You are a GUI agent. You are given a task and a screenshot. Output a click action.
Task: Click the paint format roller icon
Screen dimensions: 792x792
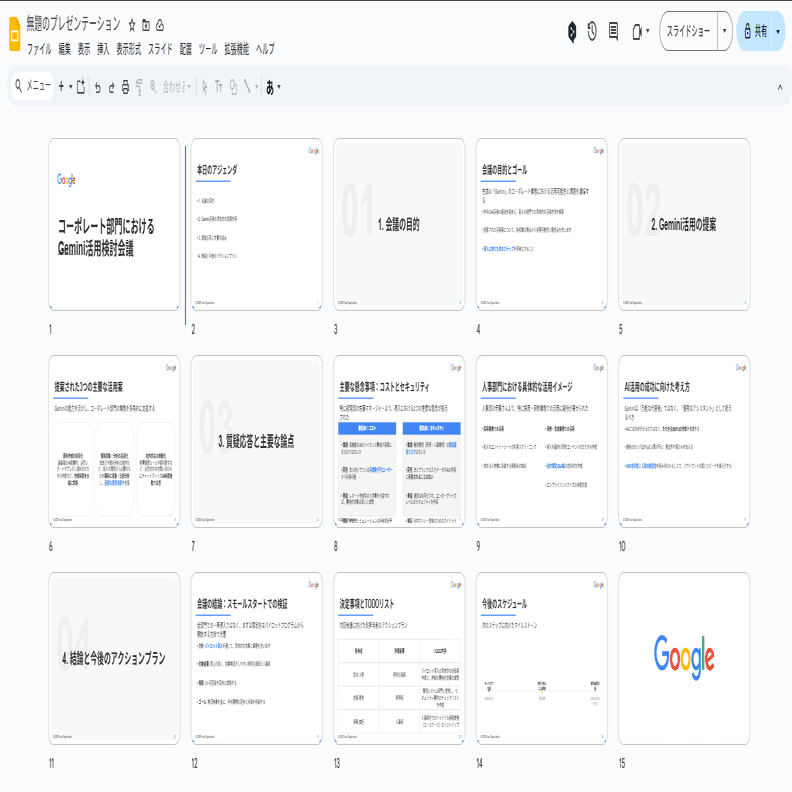point(139,87)
